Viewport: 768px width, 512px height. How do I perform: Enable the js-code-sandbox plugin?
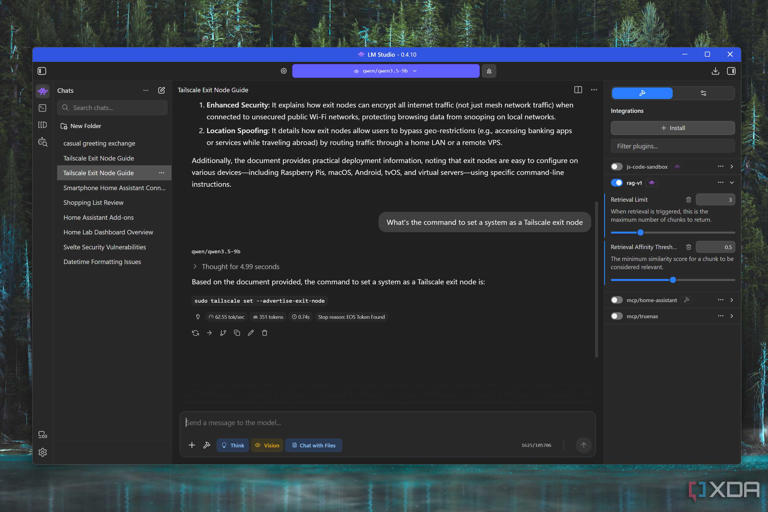[617, 167]
